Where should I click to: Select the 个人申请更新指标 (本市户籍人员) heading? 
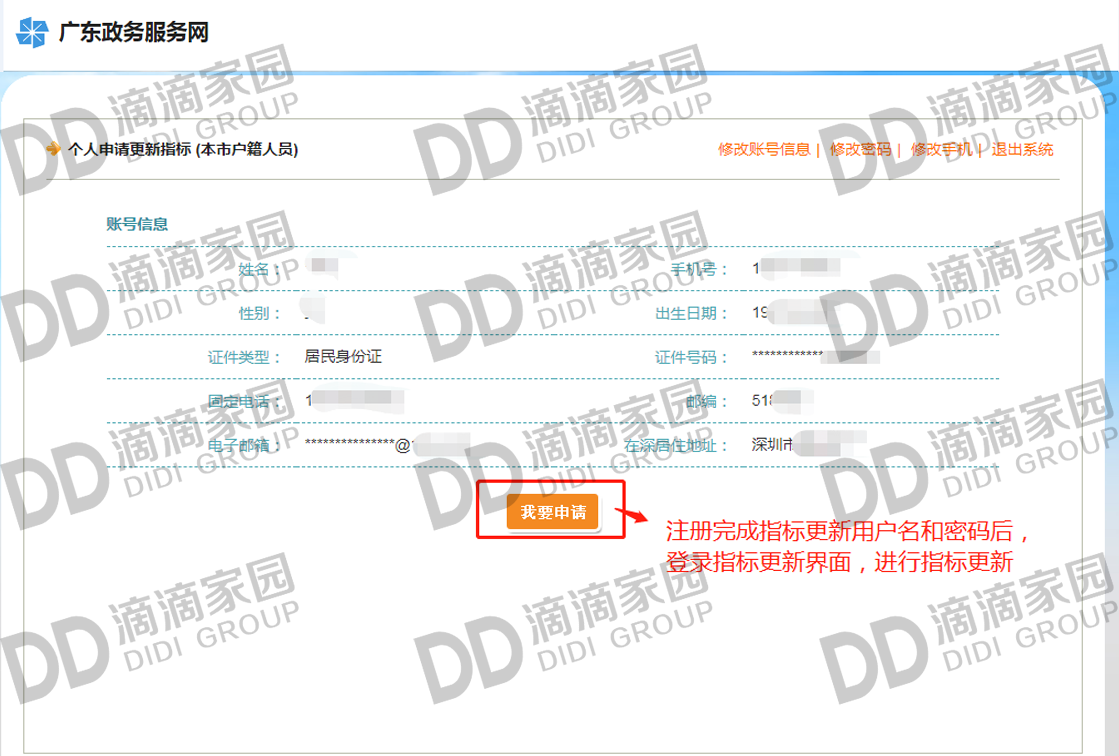click(x=183, y=149)
